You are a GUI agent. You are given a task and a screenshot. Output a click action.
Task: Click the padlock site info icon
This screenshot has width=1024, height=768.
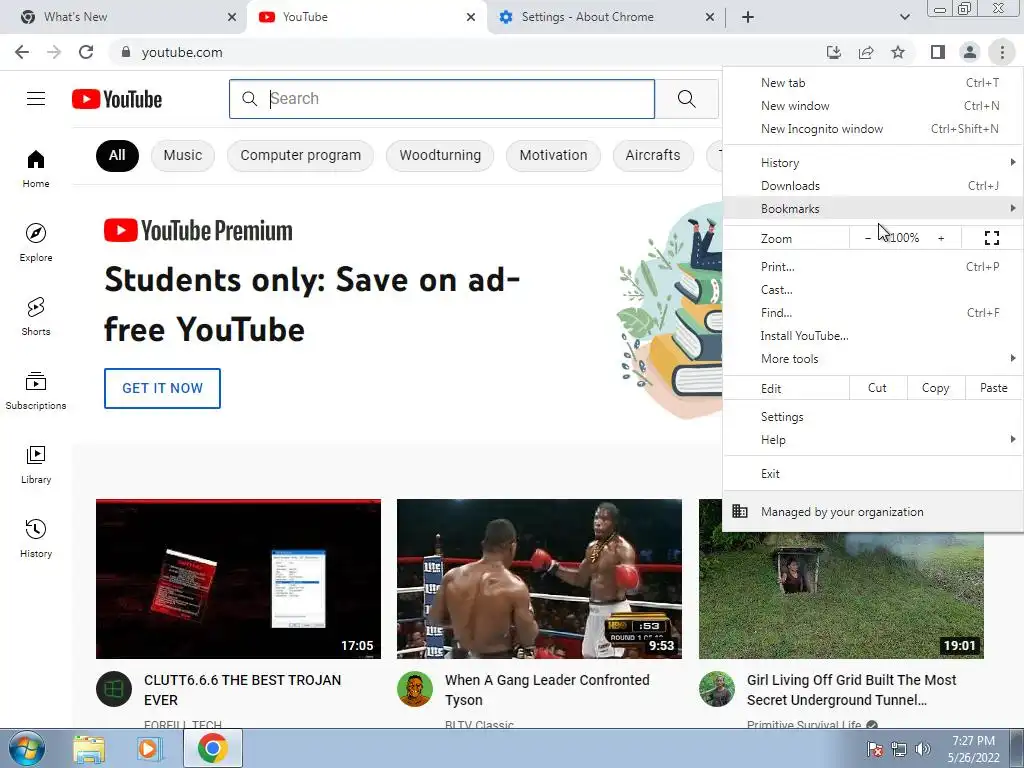pyautogui.click(x=126, y=52)
